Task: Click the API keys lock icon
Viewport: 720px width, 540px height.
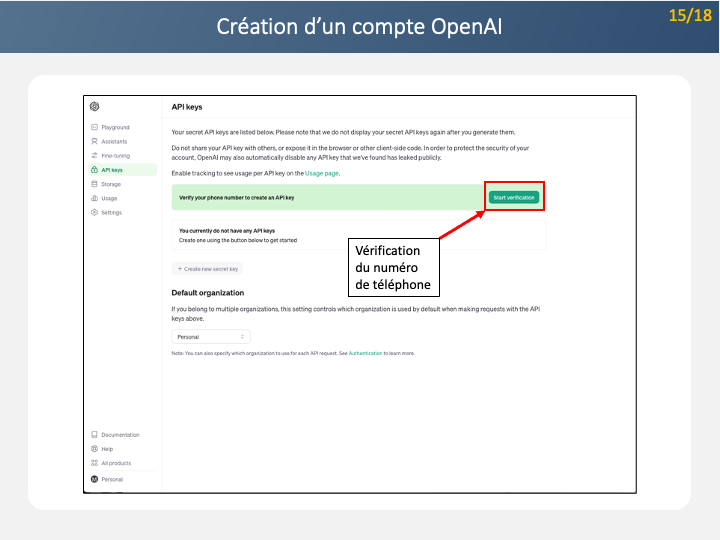Action: coord(94,170)
